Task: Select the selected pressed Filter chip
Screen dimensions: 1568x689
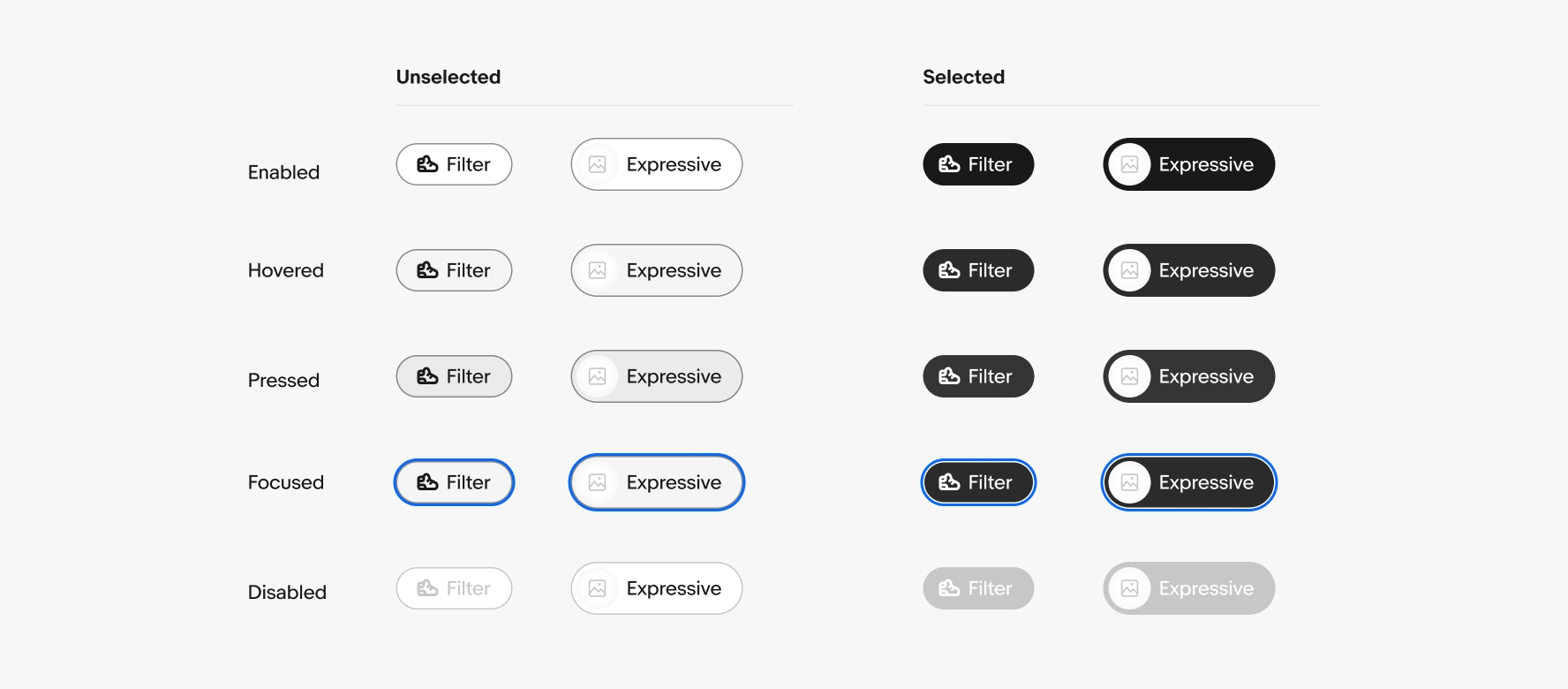Action: point(978,376)
